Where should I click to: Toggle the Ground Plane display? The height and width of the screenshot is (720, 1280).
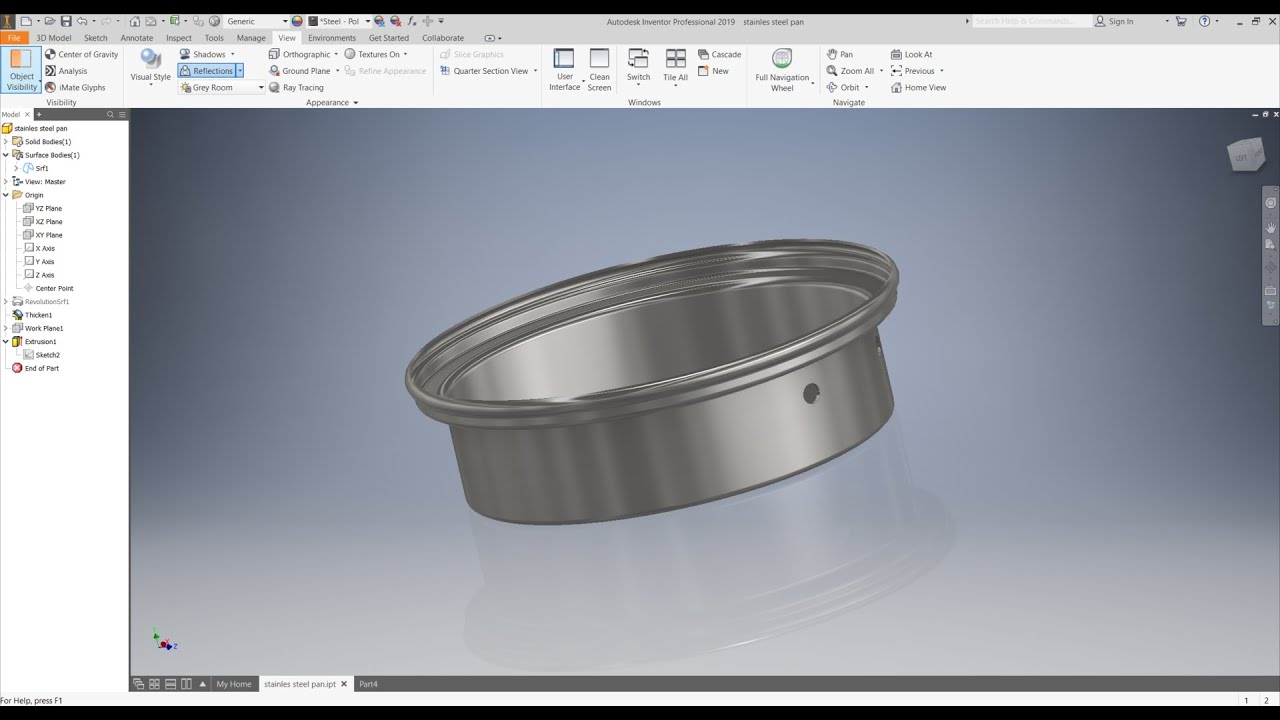(299, 71)
